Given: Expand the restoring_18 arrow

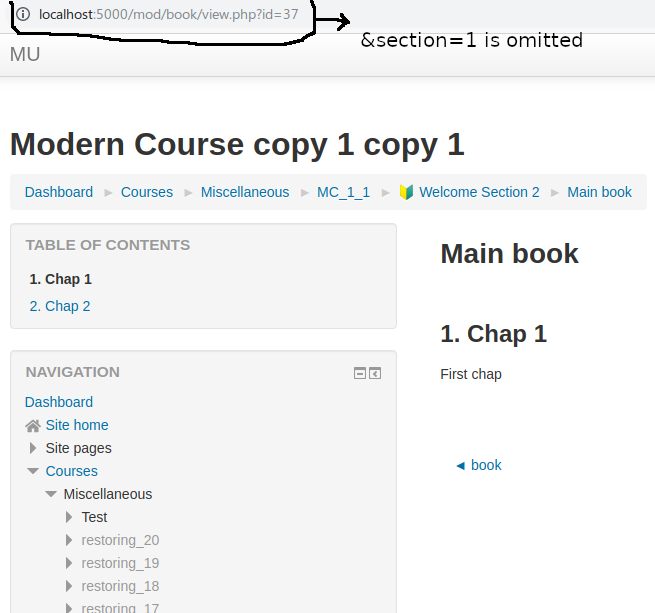Looking at the screenshot, I should [x=69, y=586].
